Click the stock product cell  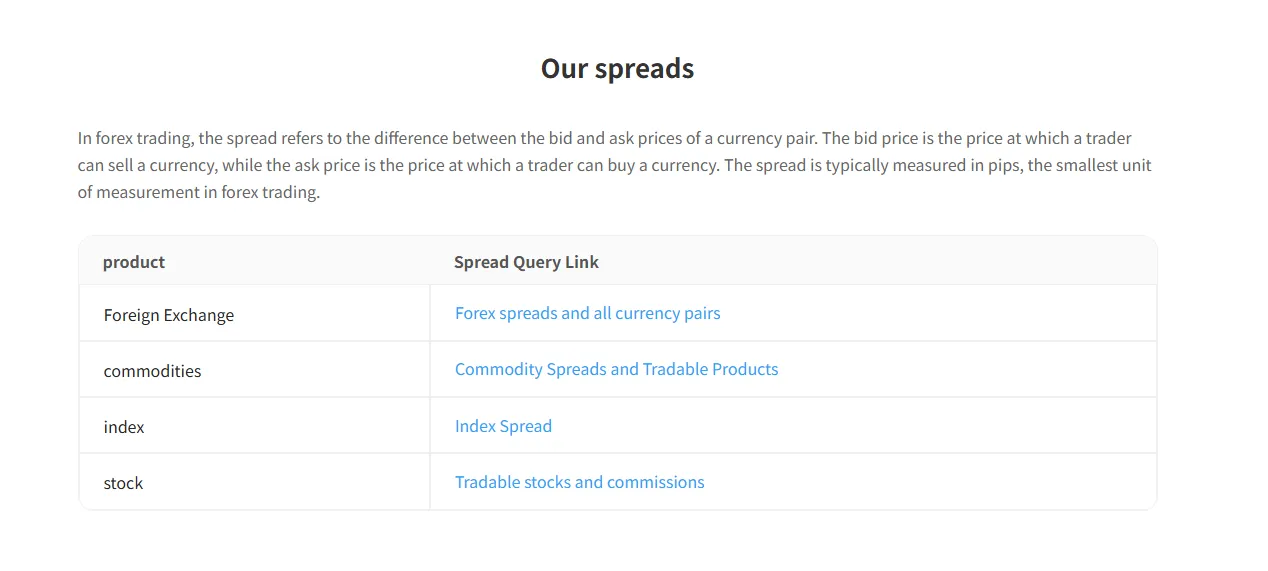(254, 482)
